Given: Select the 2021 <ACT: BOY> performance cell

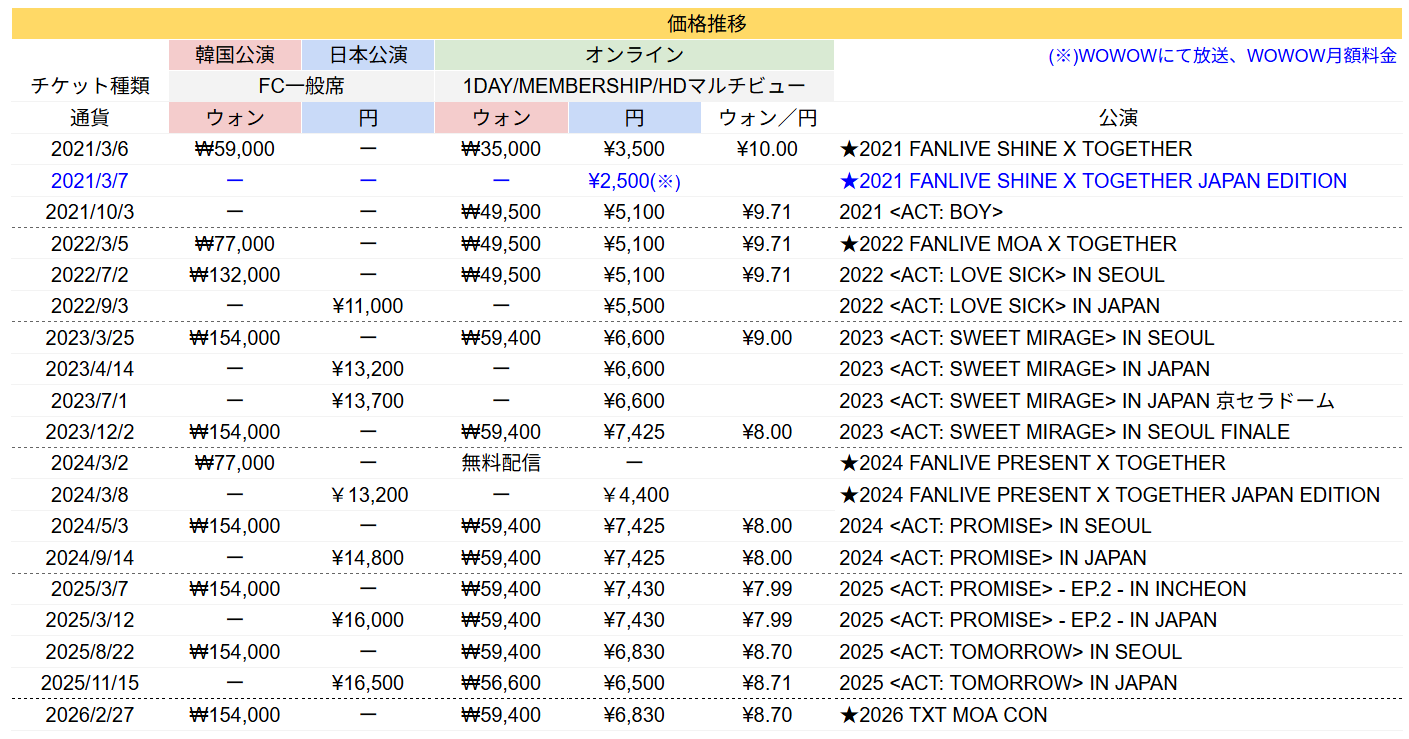Looking at the screenshot, I should tap(921, 212).
